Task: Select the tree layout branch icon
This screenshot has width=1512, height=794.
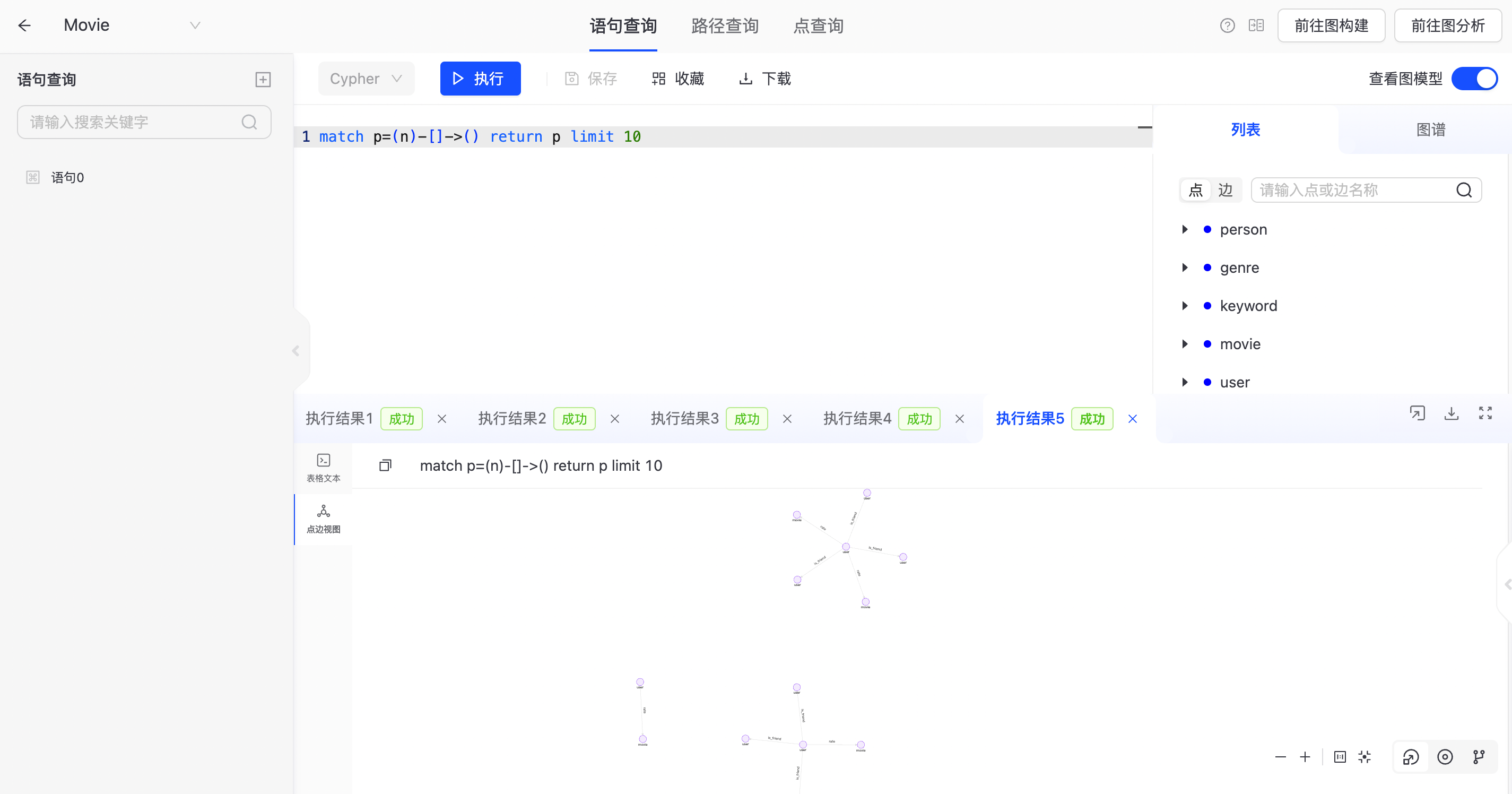Action: tap(1479, 757)
